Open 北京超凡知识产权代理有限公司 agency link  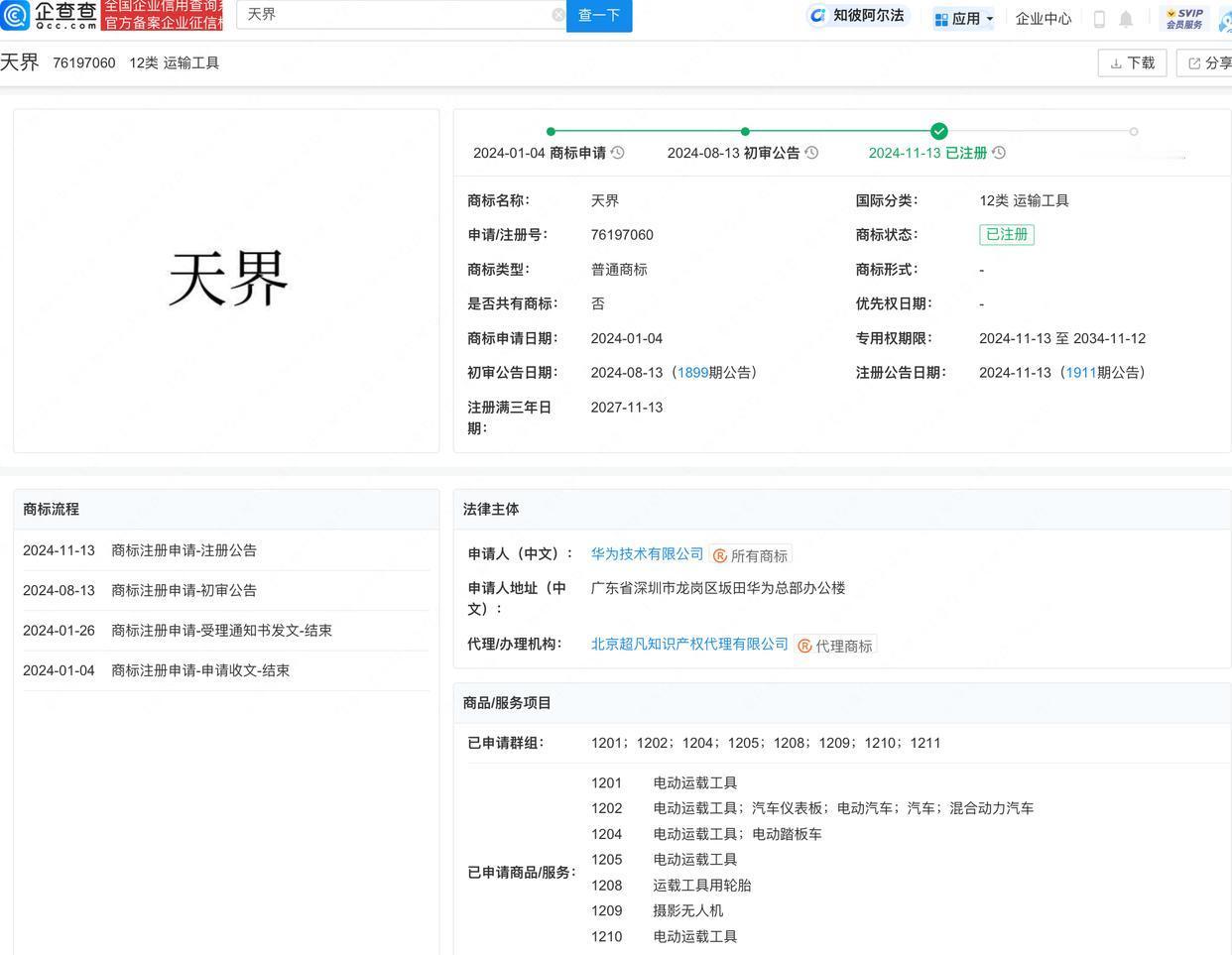point(689,645)
